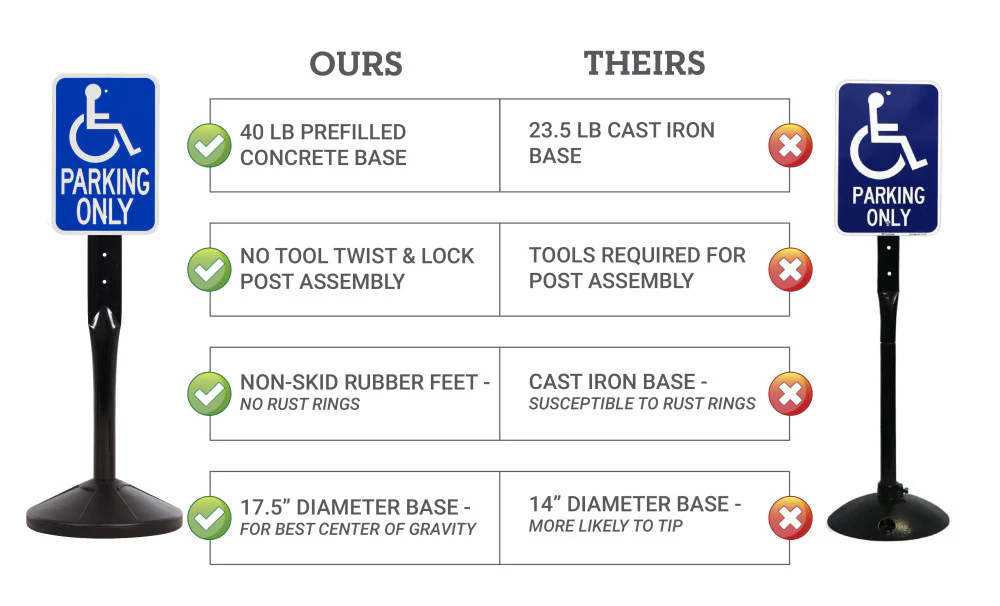Click the right dark-blue Parking Only sign

click(888, 158)
